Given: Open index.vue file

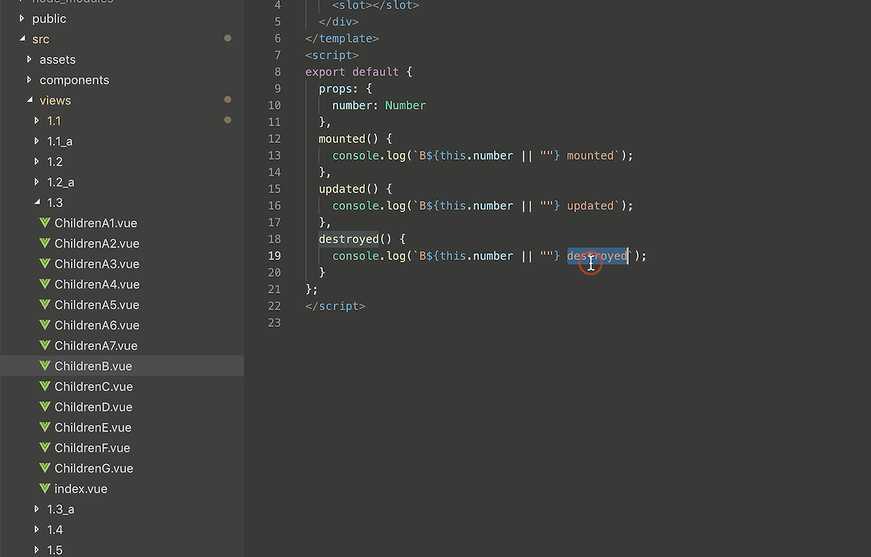Looking at the screenshot, I should click(x=81, y=489).
